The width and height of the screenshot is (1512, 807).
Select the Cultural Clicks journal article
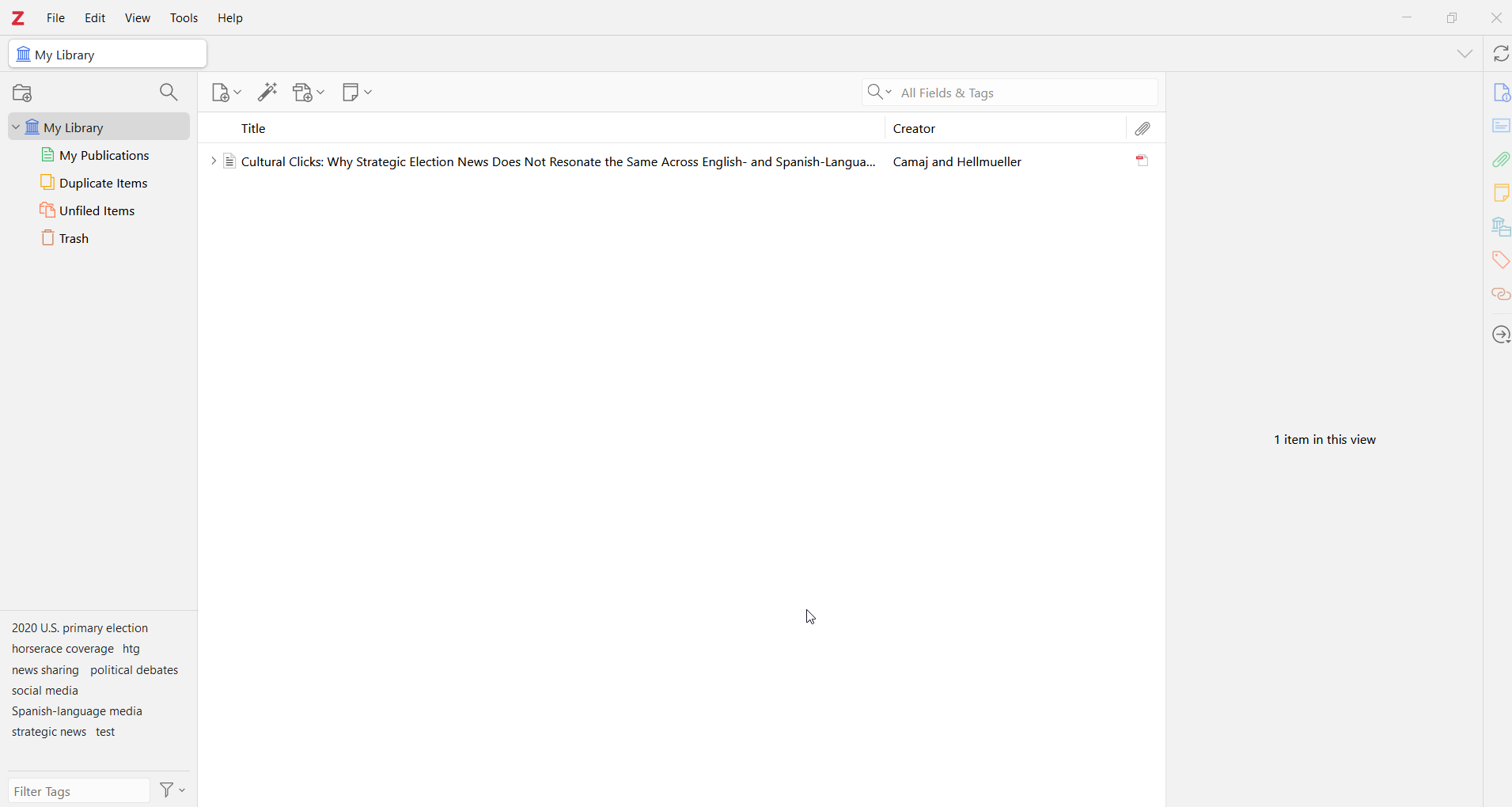558,162
